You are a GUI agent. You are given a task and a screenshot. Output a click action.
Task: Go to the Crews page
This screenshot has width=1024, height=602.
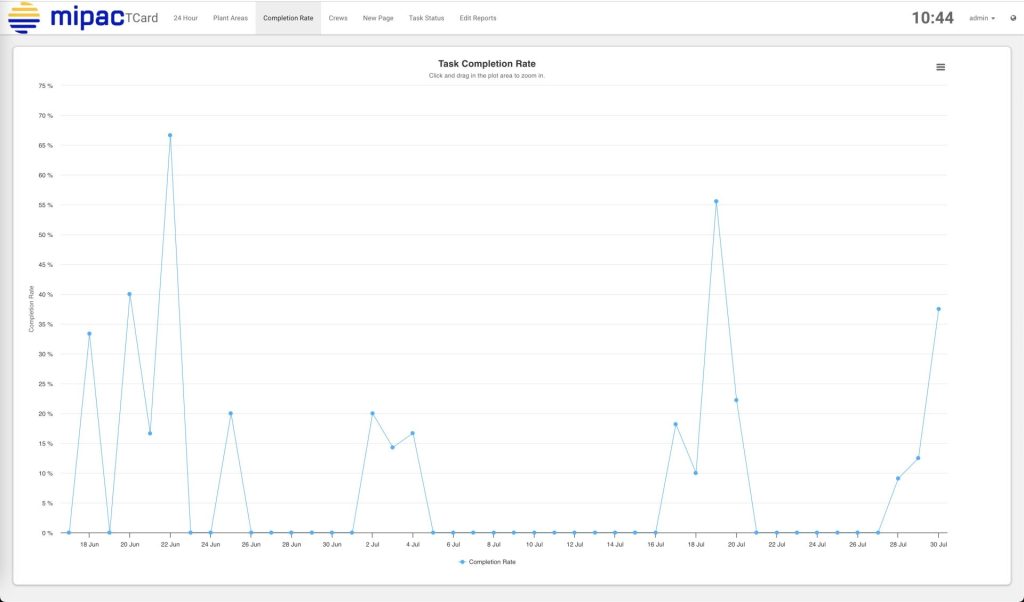(x=338, y=18)
